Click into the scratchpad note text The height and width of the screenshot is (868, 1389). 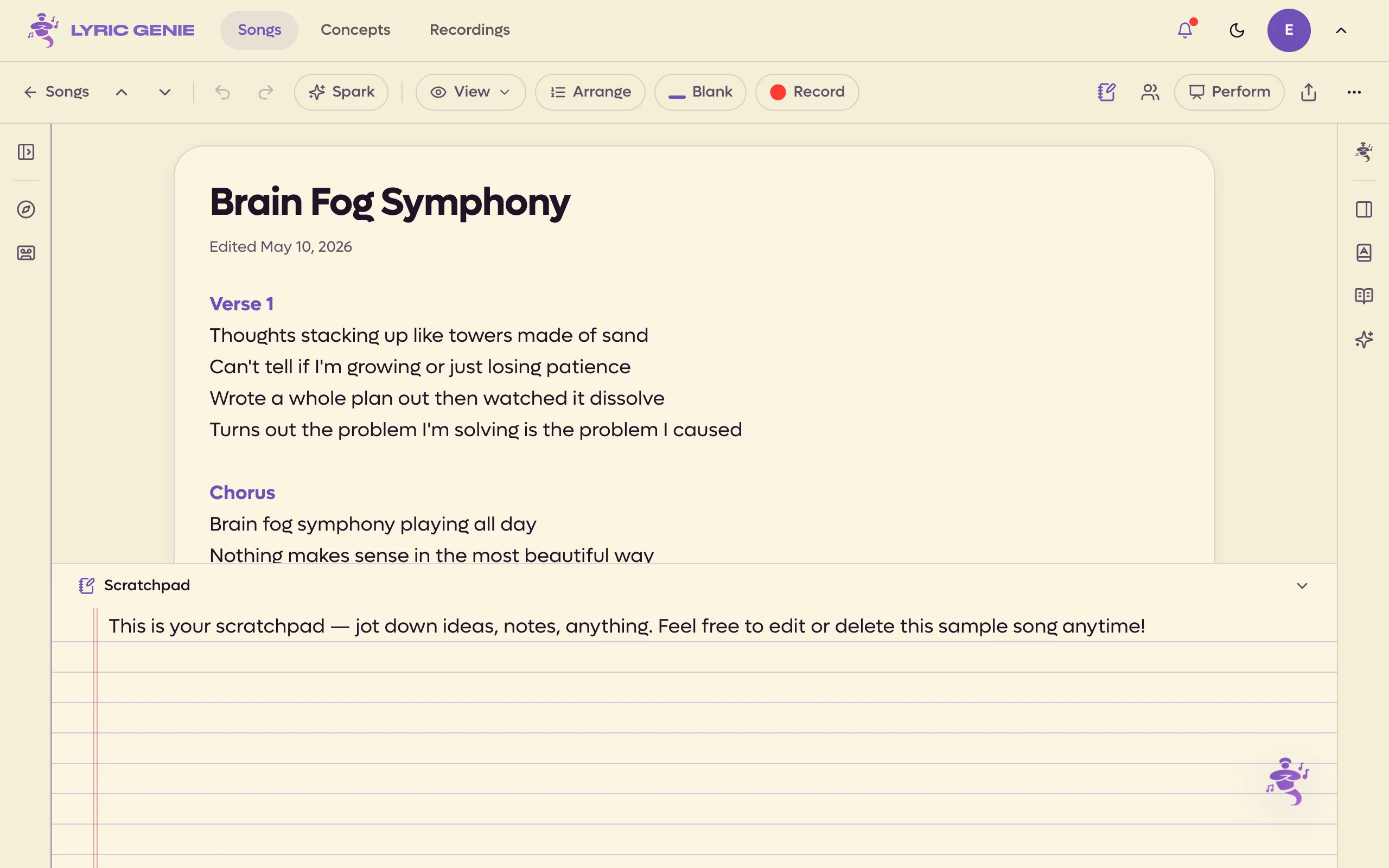point(627,626)
